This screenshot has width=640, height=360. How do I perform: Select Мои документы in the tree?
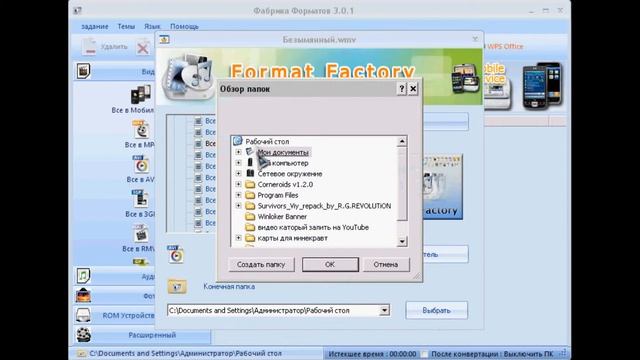click(x=283, y=152)
